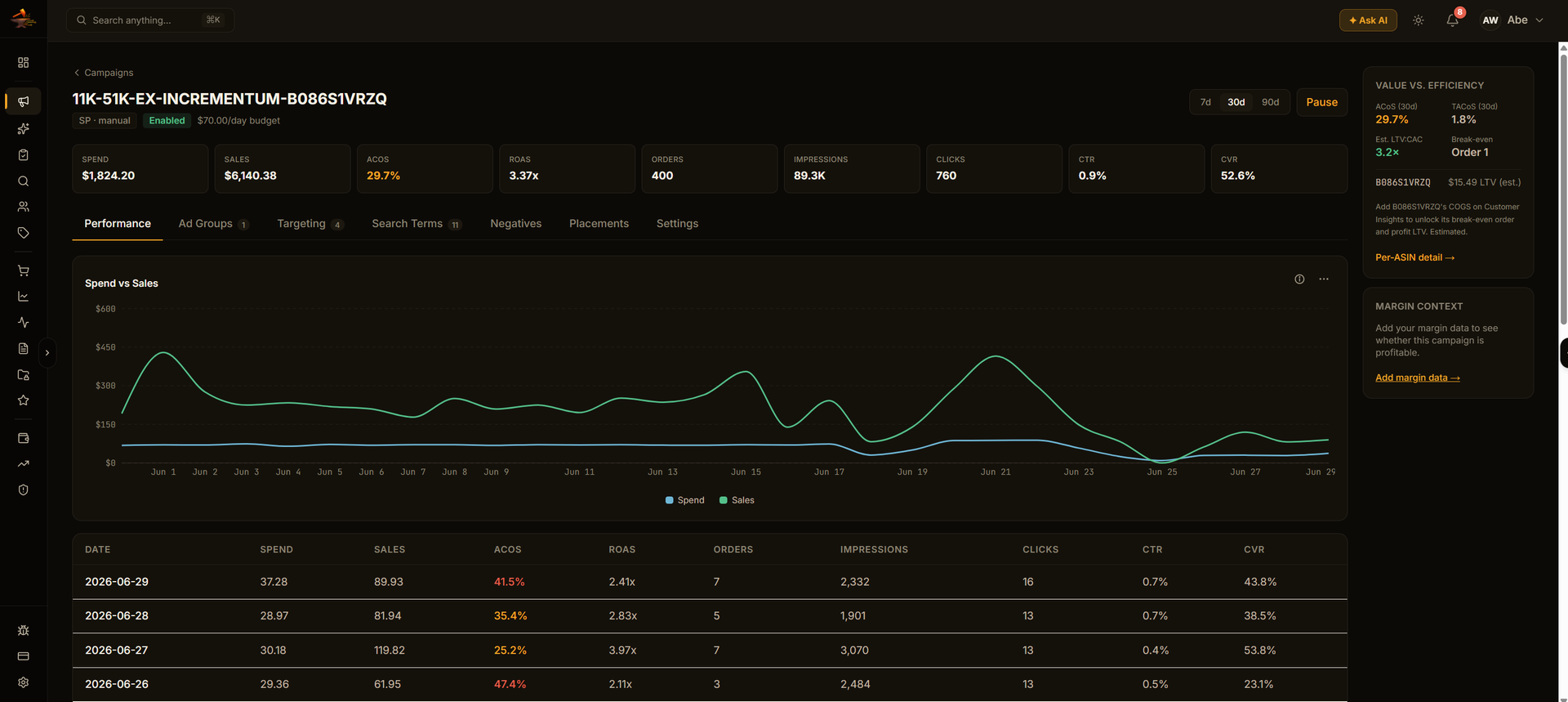Click the app logo at top left
1568x702 pixels.
23,18
